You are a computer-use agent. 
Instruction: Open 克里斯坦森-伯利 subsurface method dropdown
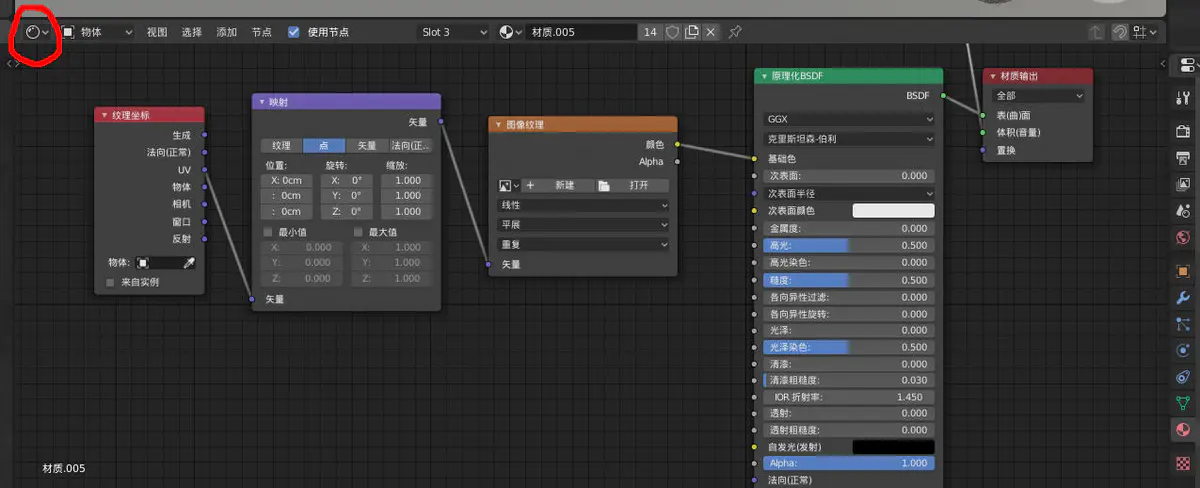coord(848,138)
